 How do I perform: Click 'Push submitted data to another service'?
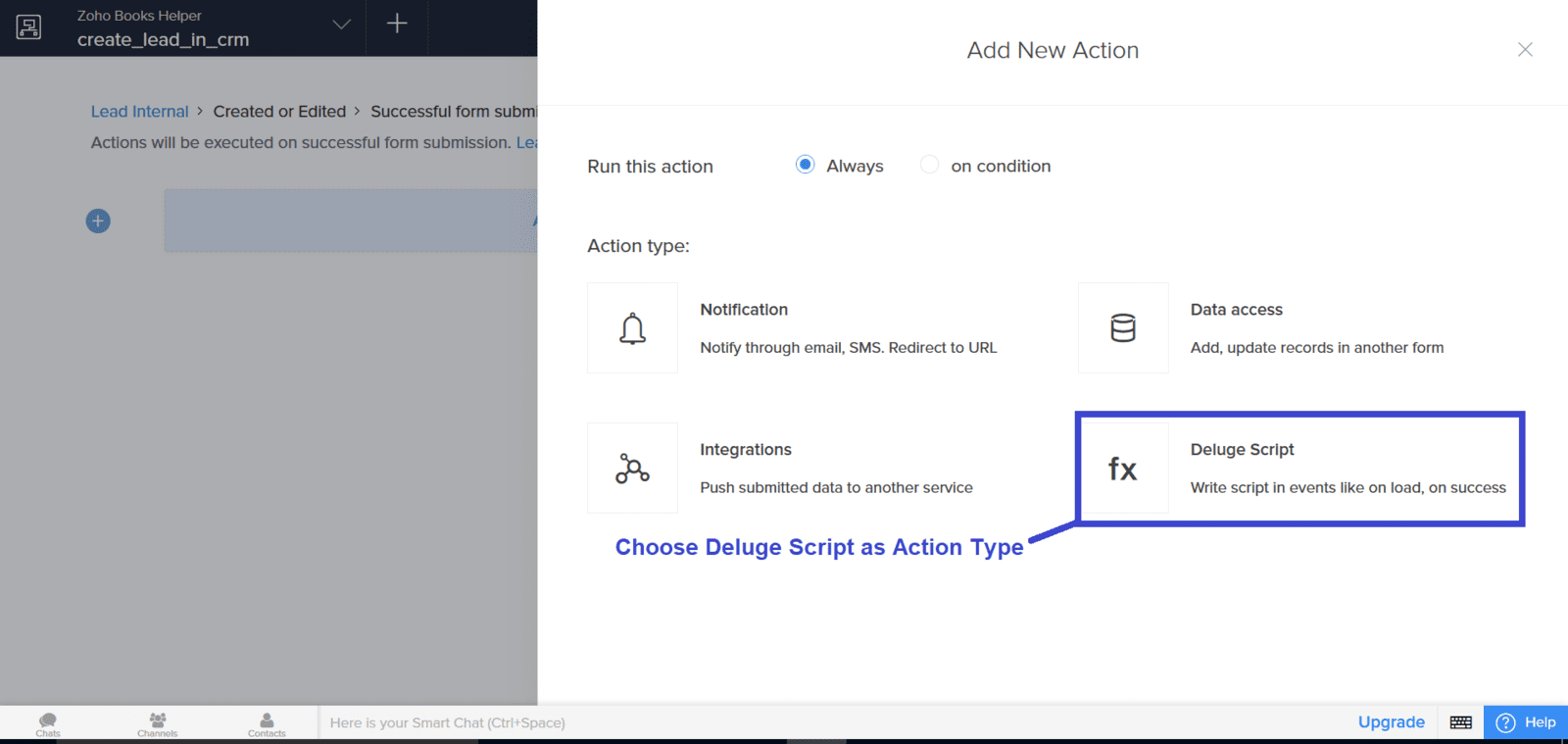point(836,487)
